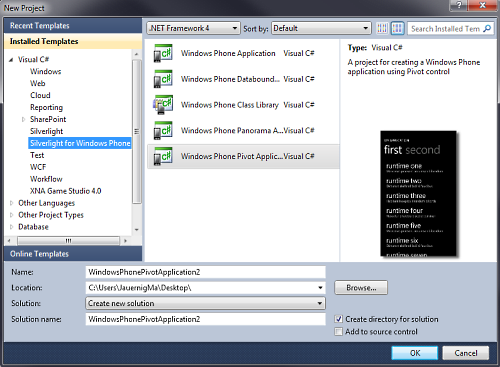Screen dimensions: 500x367
Task: Click the tree scroll right arrow
Action: (125, 240)
